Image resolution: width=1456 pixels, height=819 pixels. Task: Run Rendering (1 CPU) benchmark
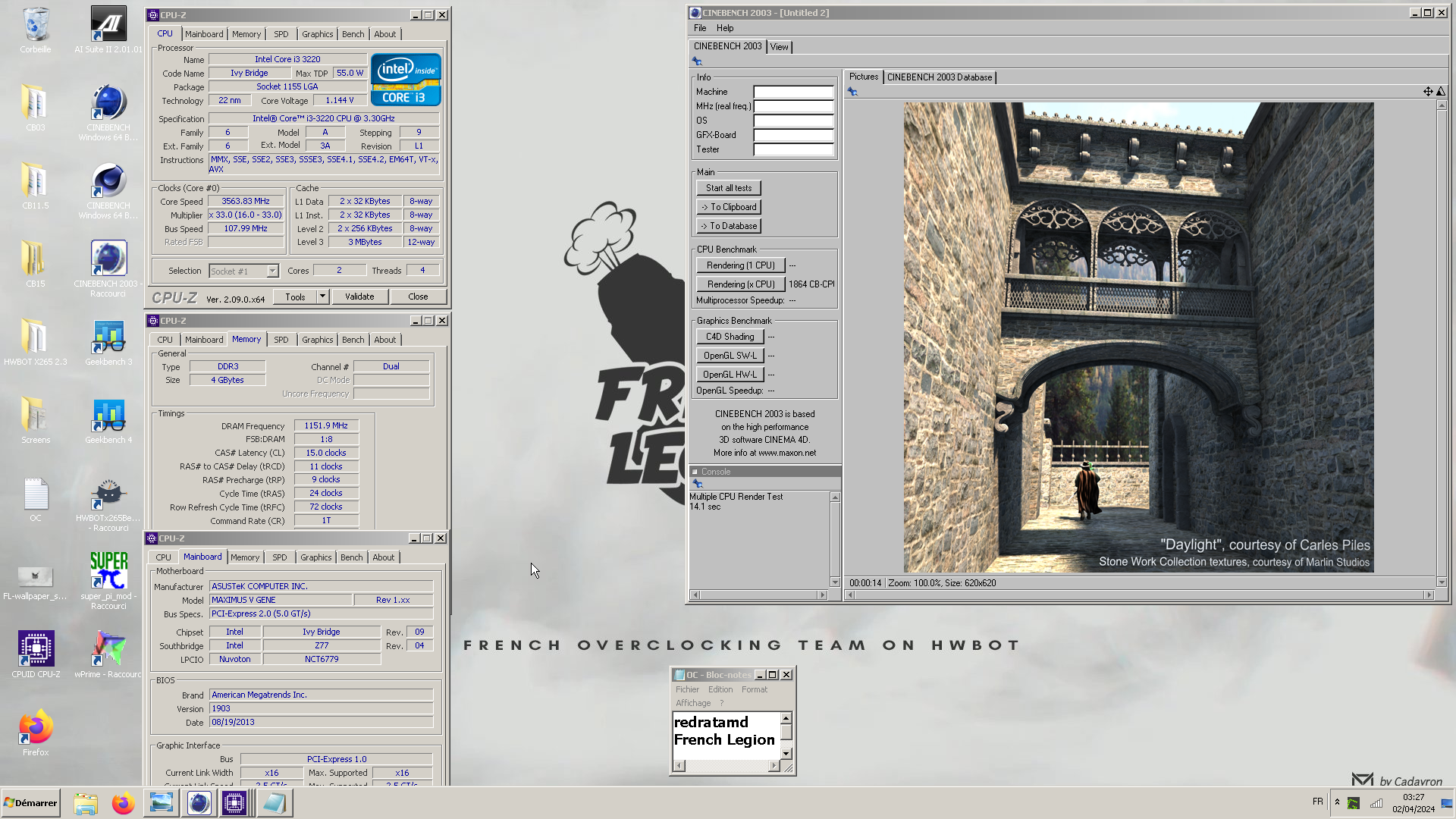coord(740,265)
